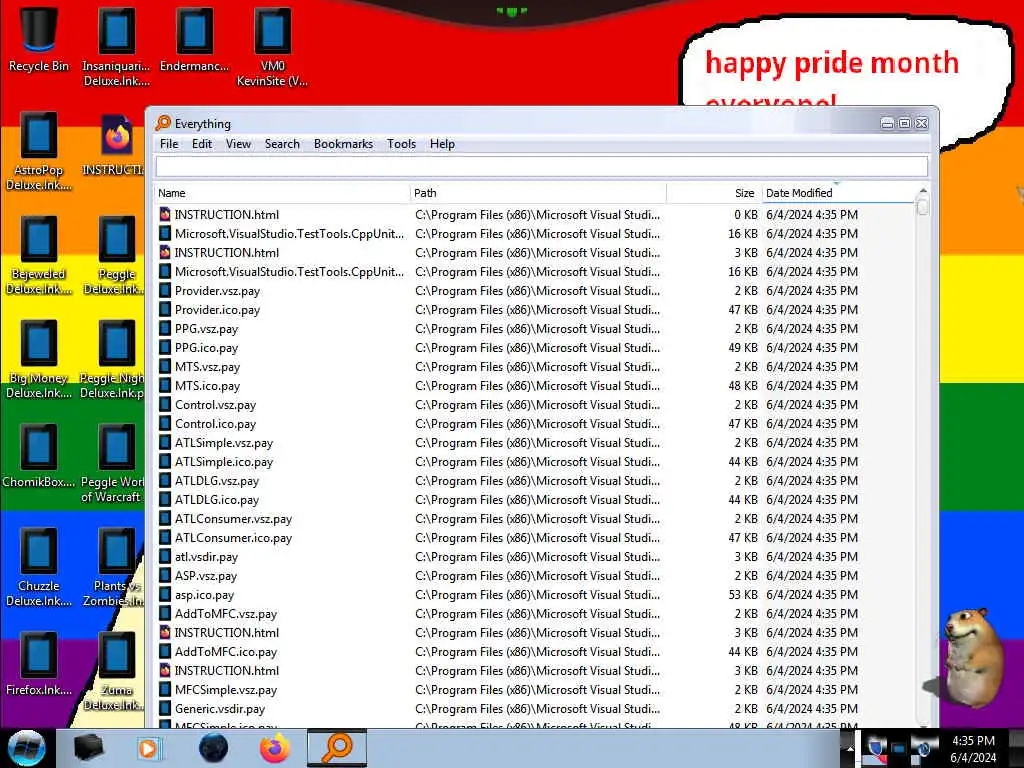The image size is (1024, 768).
Task: Select the PPG.vsz.pay result row
Action: pos(536,328)
